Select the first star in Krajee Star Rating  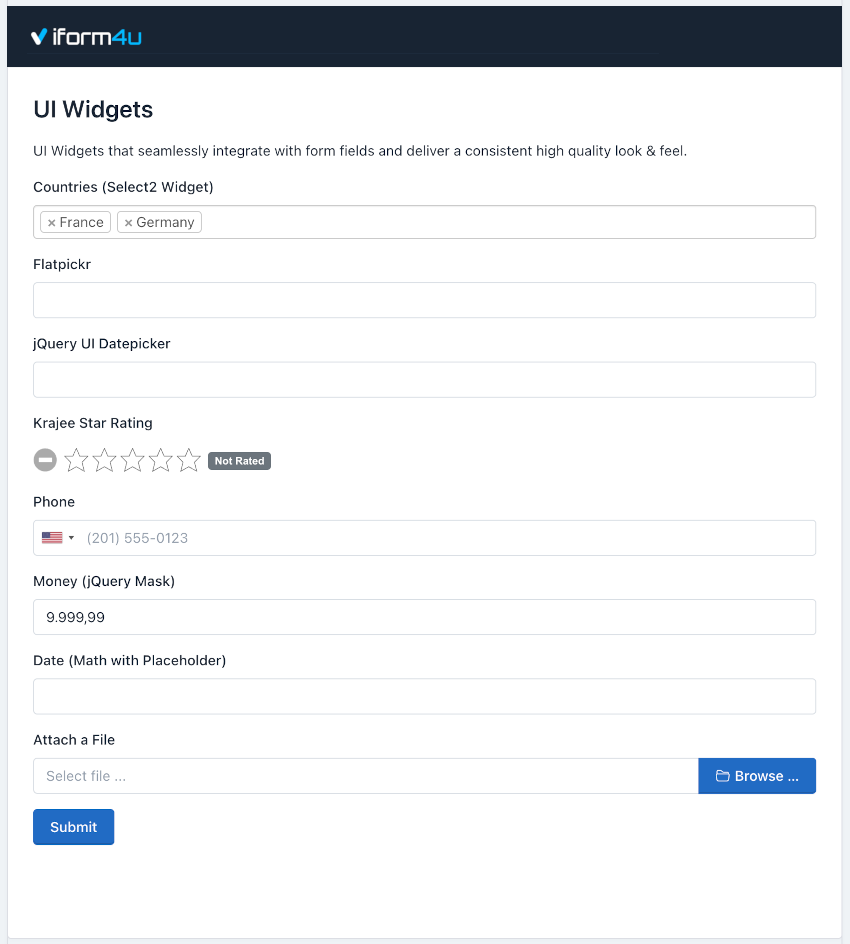point(76,460)
